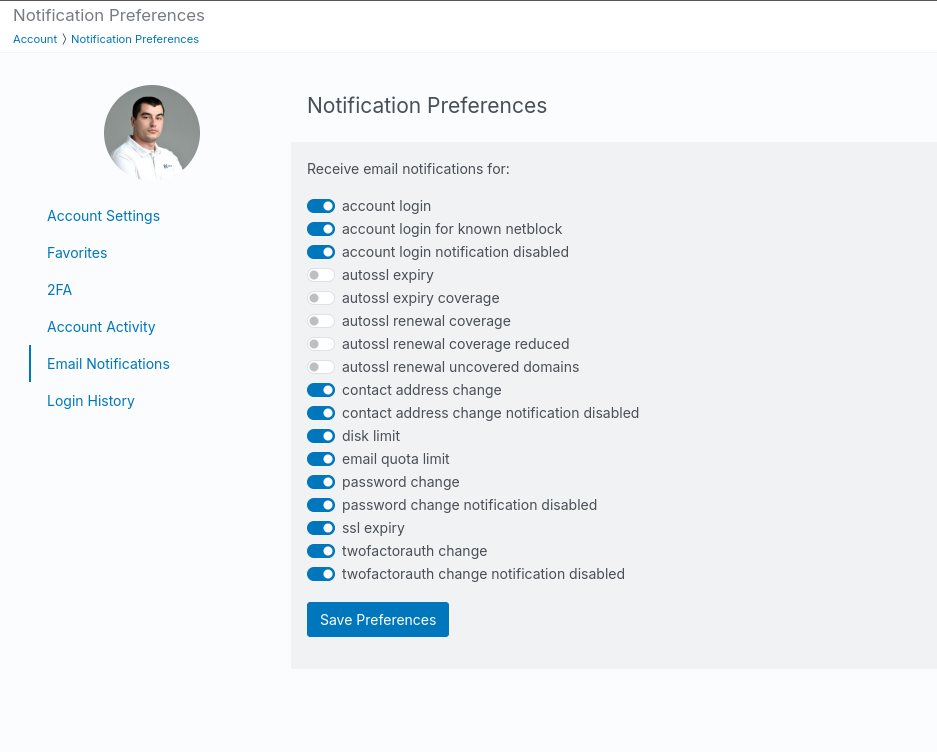
Task: Select Email Notifications sidebar item
Action: tap(108, 364)
